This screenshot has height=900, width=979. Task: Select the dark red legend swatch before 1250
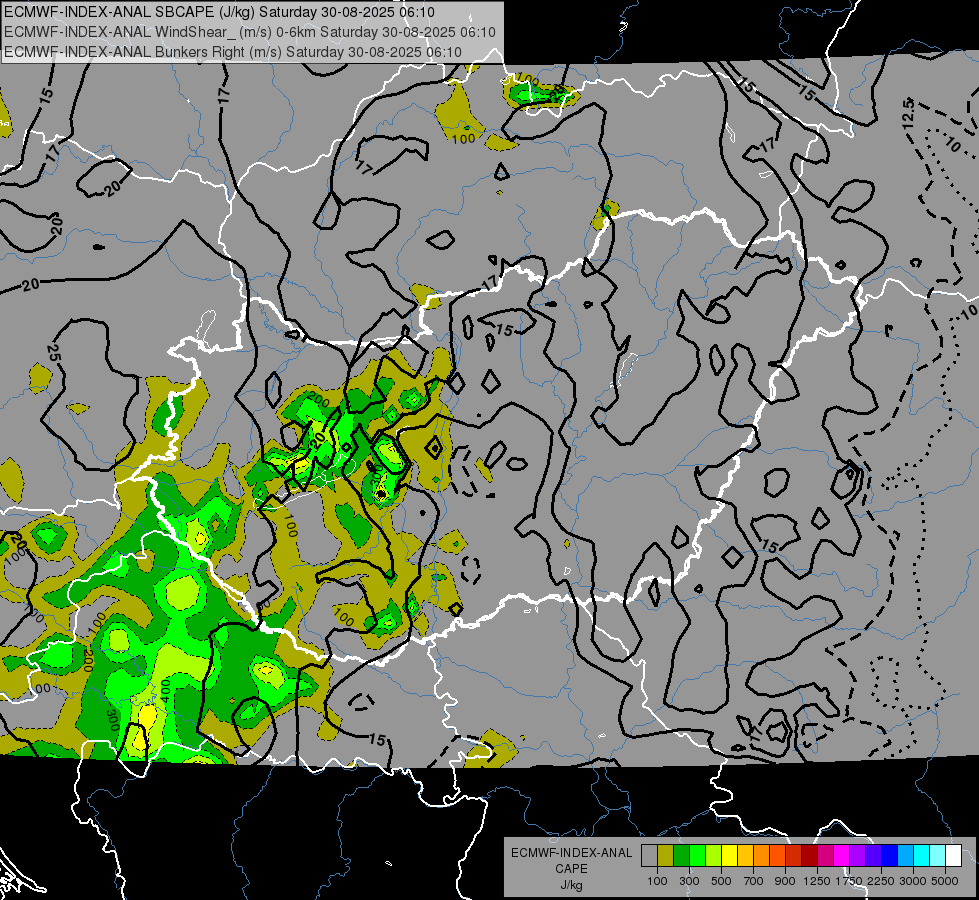pyautogui.click(x=810, y=855)
